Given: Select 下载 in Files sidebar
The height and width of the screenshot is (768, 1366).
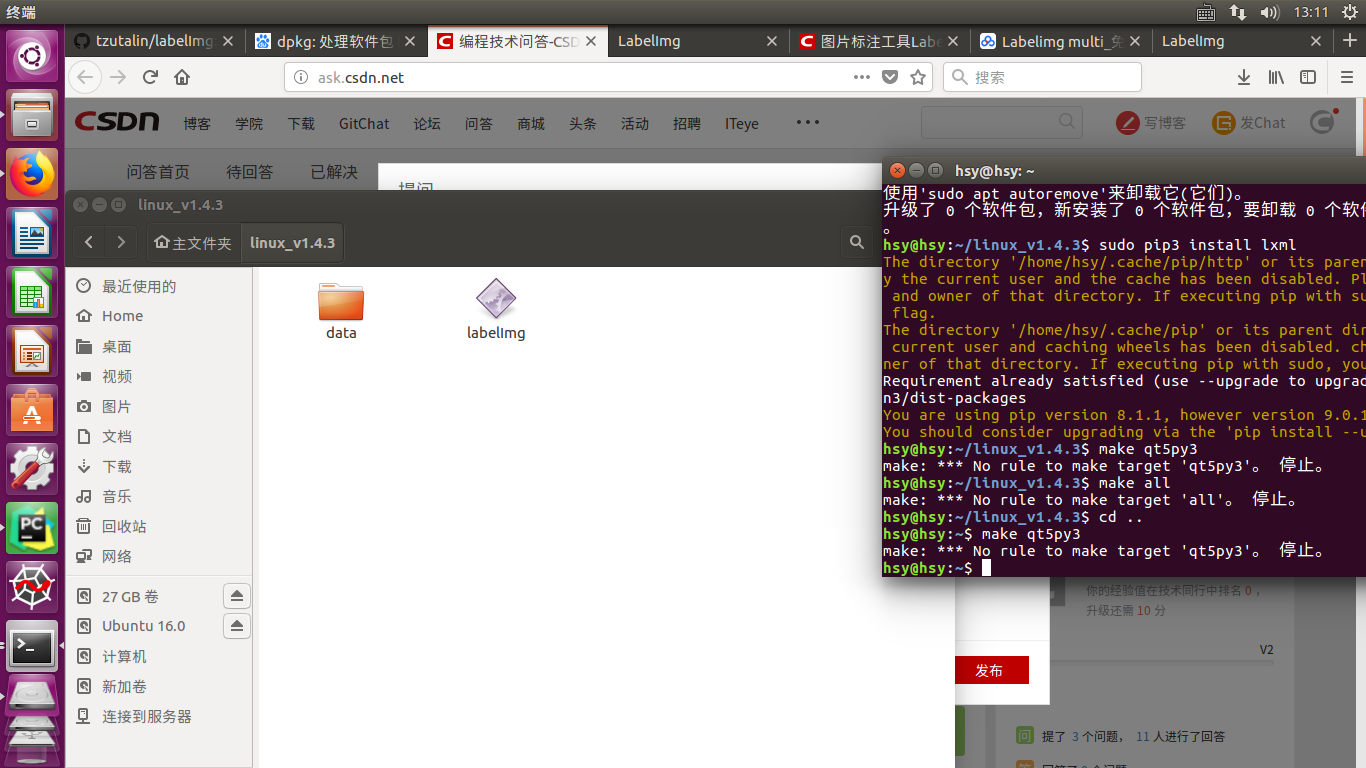Looking at the screenshot, I should point(106,466).
